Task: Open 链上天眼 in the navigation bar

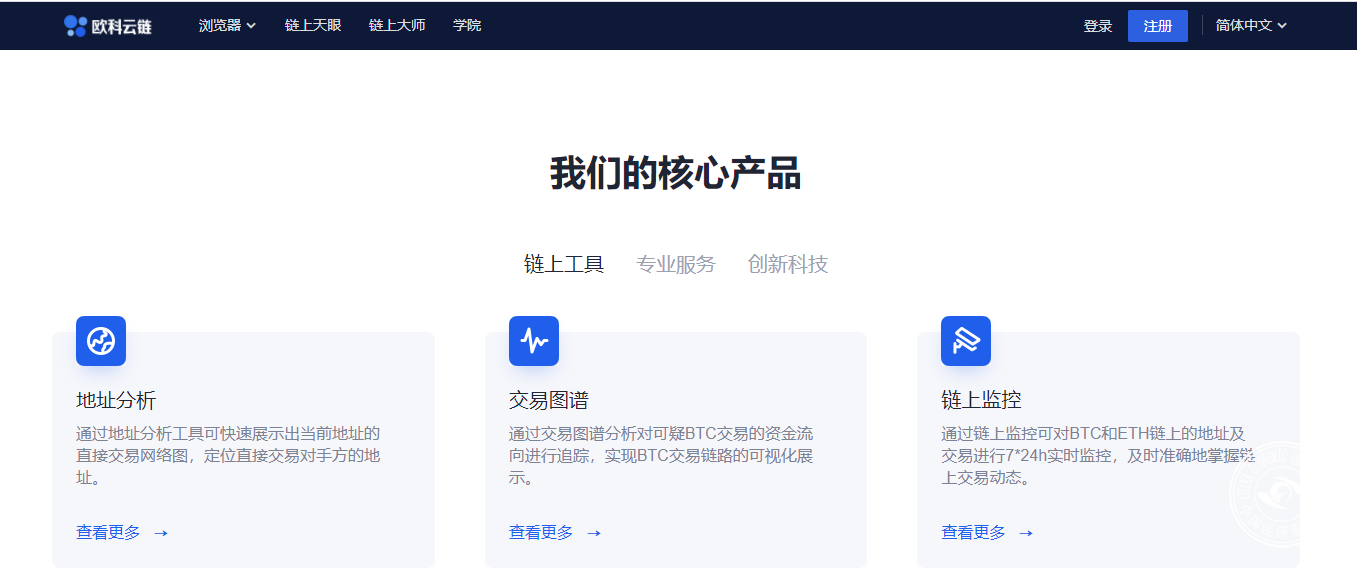Action: tap(313, 25)
